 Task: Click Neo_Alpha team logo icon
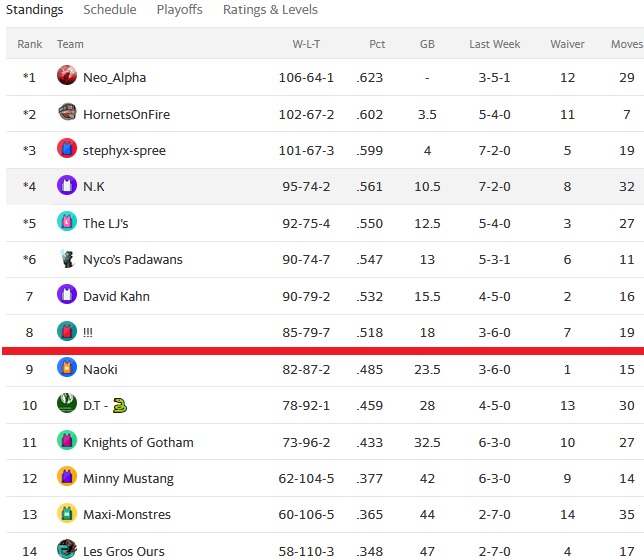(x=67, y=75)
